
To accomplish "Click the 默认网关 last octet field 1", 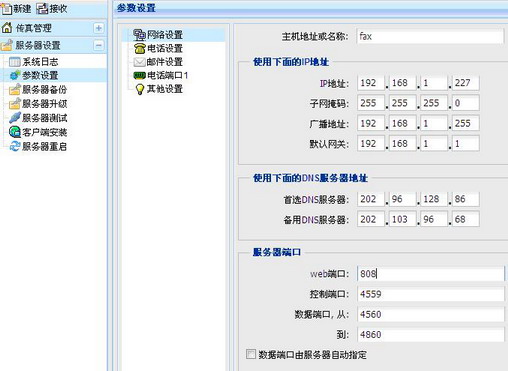I will click(x=465, y=144).
